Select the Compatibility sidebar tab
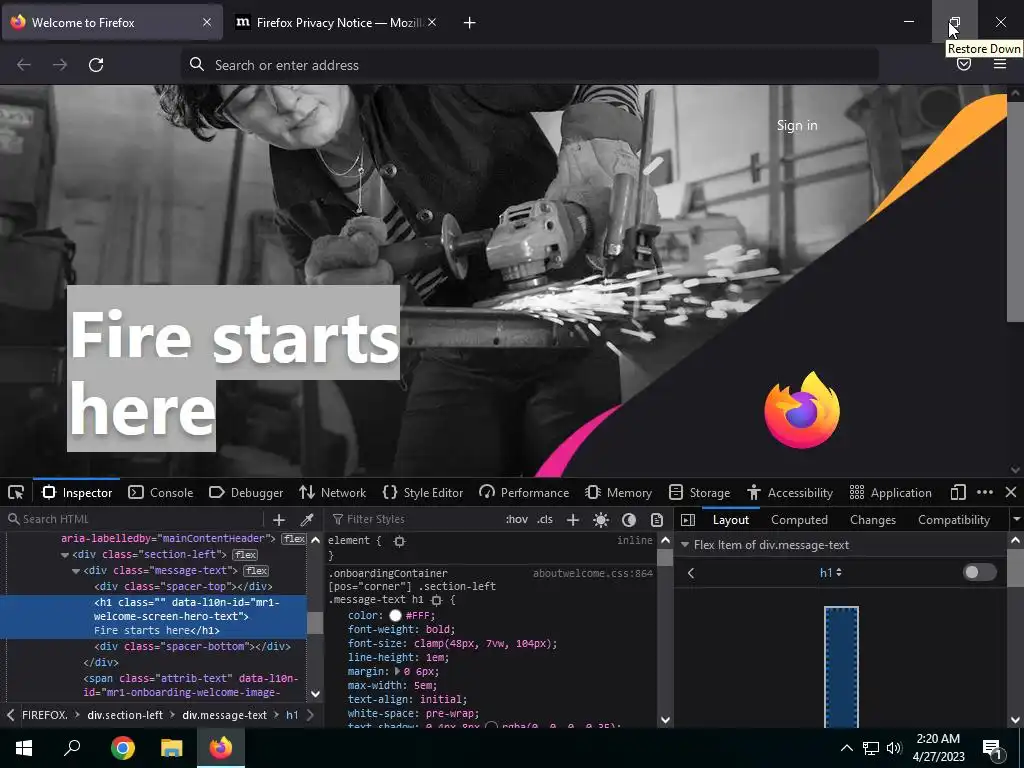The image size is (1024, 768). 954,520
